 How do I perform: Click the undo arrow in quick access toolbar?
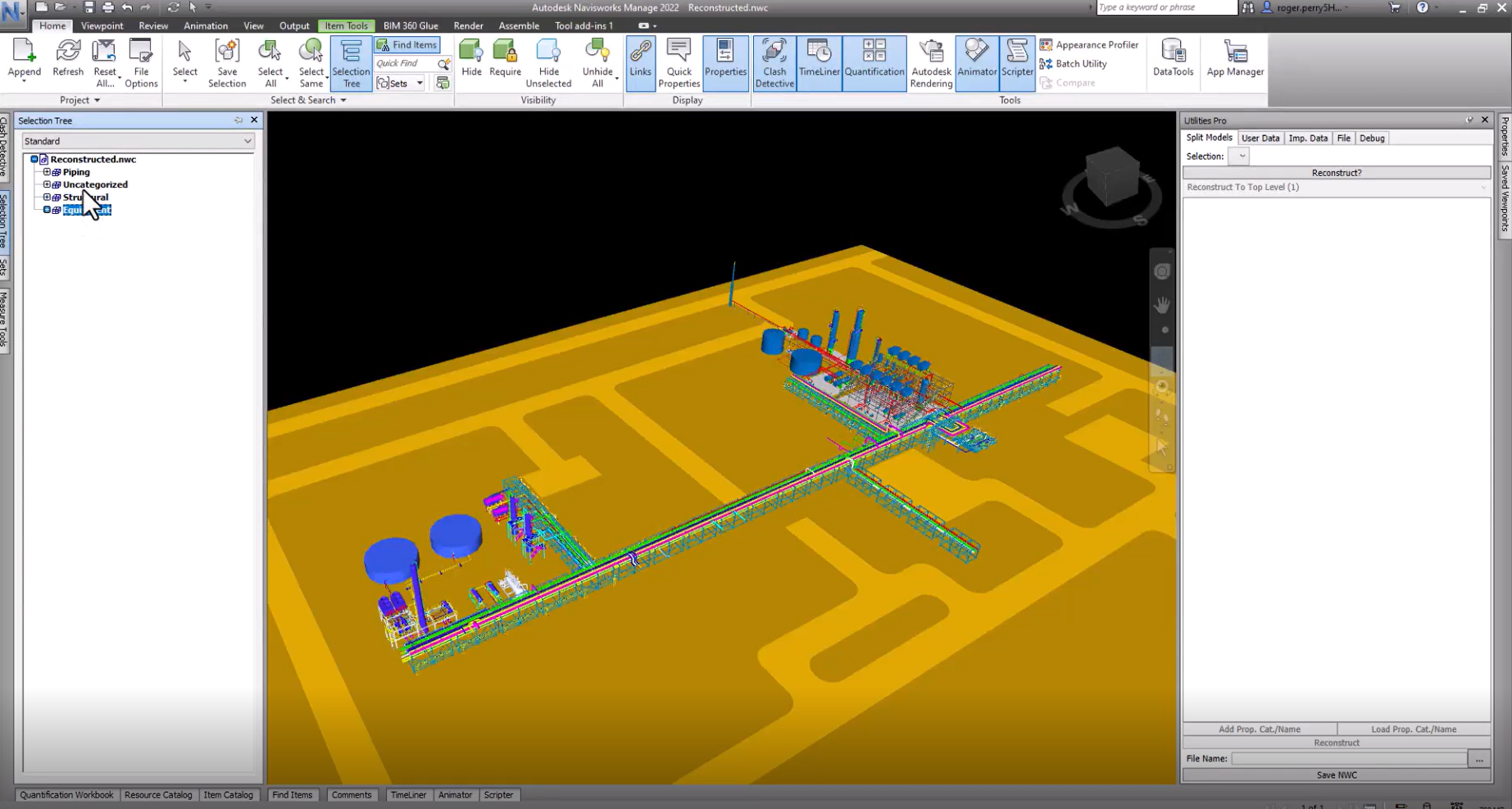(126, 7)
